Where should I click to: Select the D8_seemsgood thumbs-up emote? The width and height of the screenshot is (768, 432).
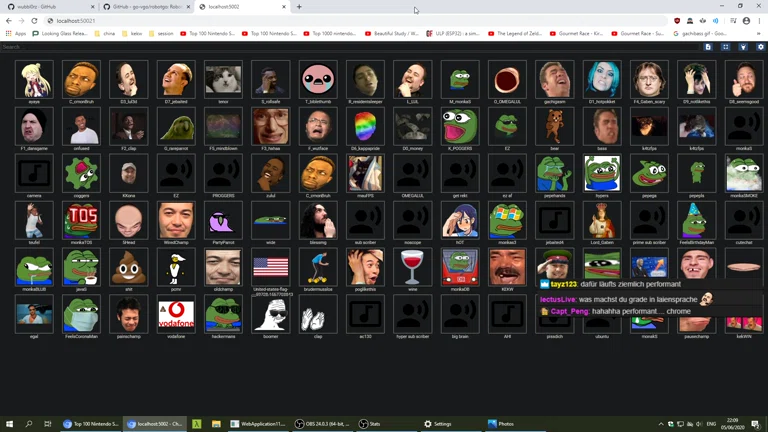[x=744, y=79]
